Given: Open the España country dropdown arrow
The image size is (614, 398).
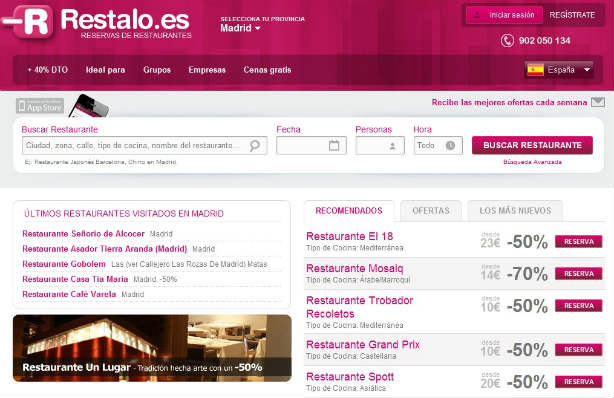Looking at the screenshot, I should point(587,70).
